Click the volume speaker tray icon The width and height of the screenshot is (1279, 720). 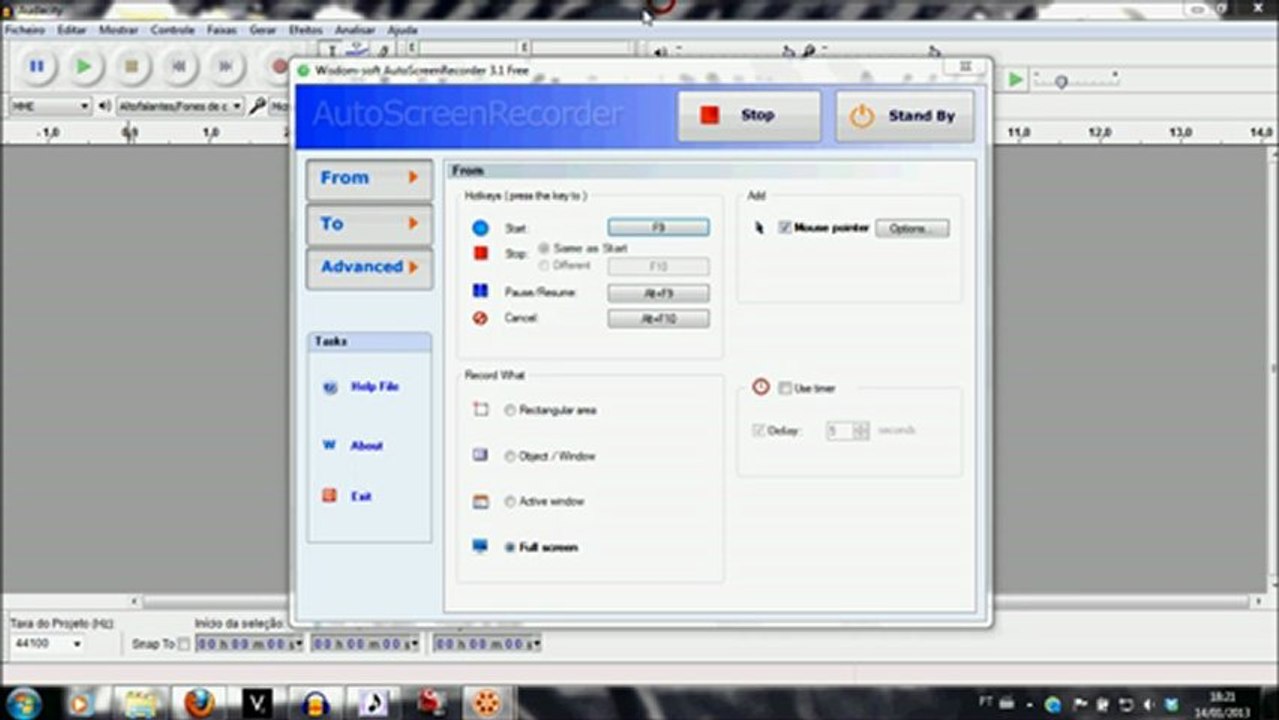1147,704
